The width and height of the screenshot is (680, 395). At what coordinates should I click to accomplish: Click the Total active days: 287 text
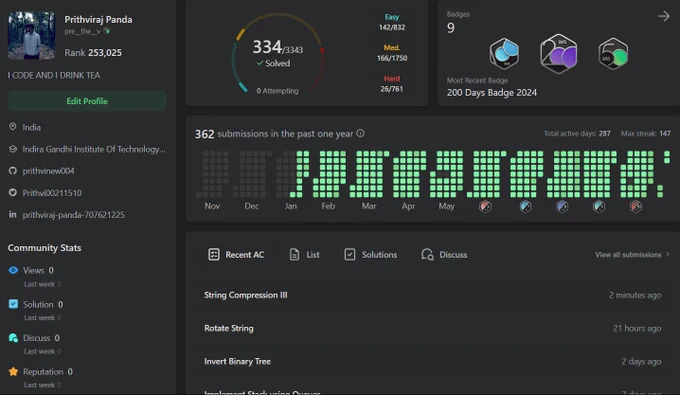pos(577,134)
